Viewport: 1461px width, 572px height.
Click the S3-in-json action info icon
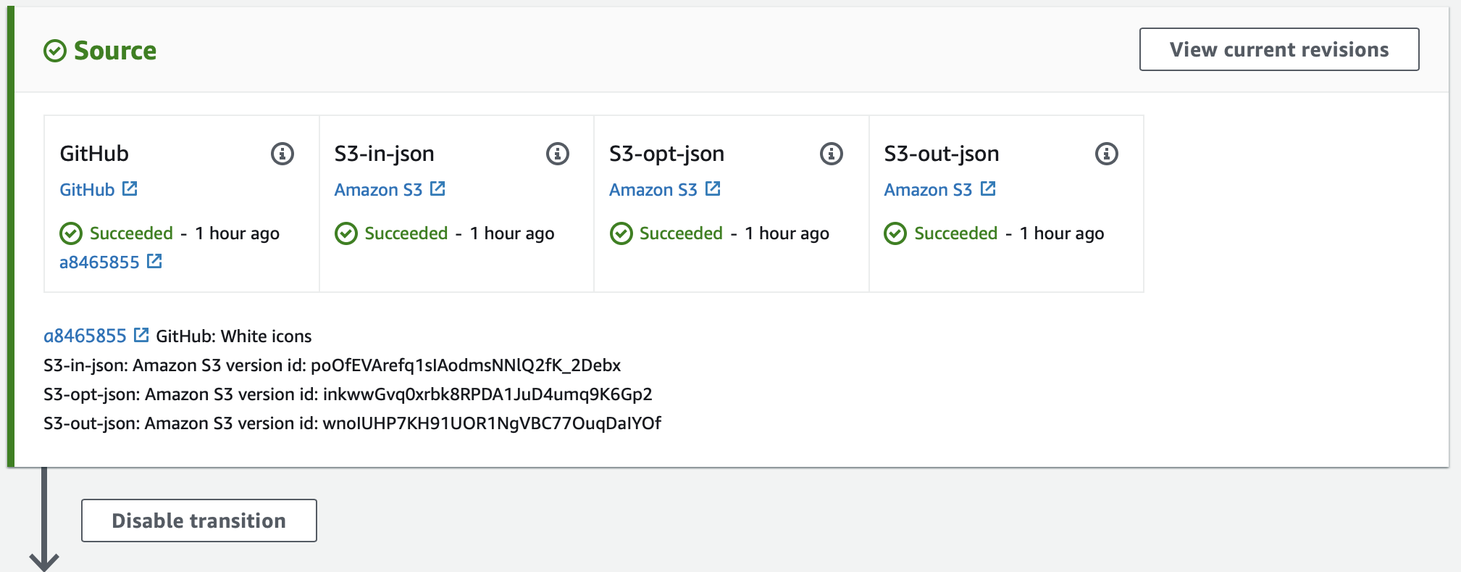[x=557, y=154]
